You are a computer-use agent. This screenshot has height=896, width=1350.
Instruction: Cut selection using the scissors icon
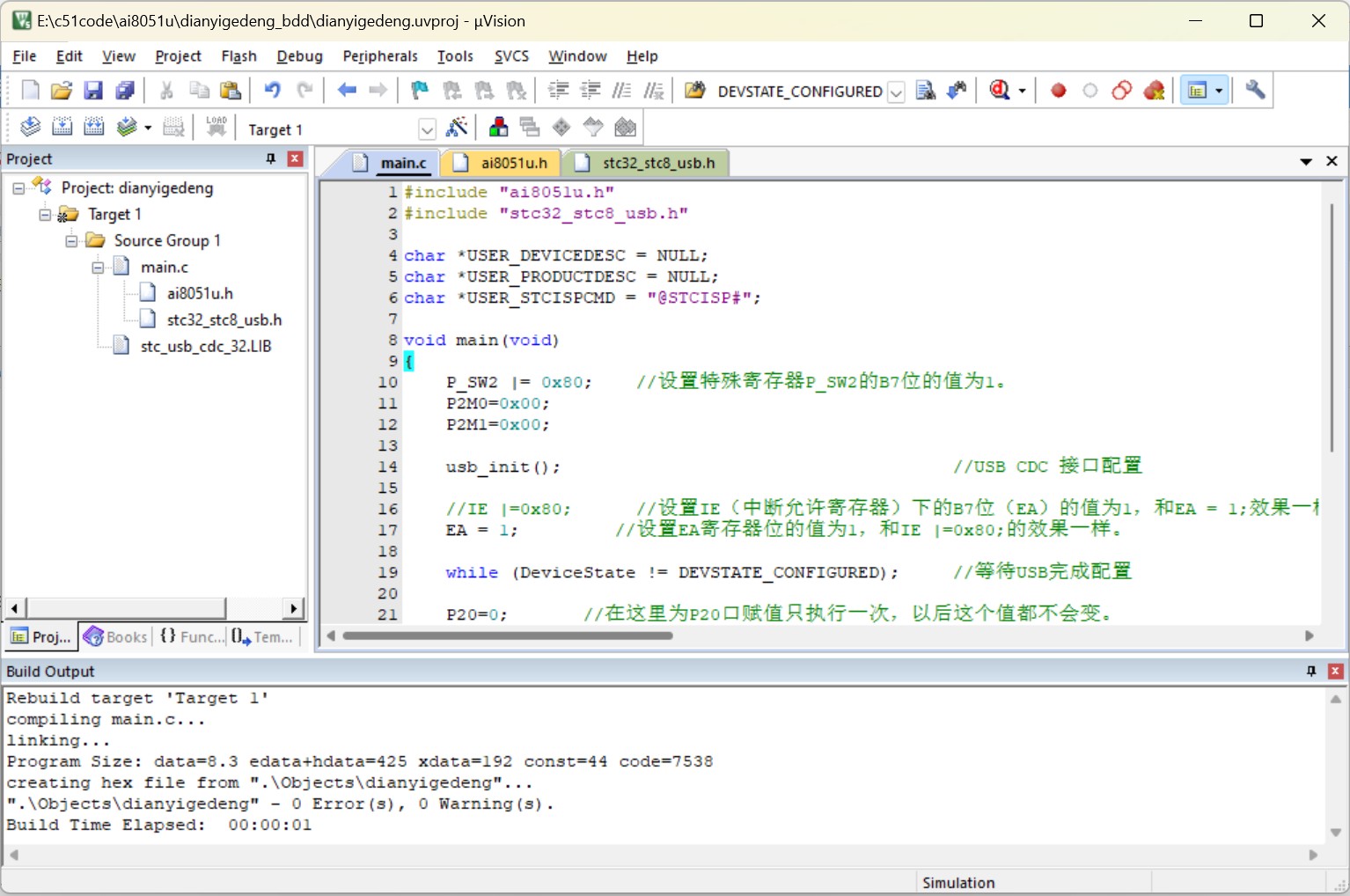pos(166,90)
